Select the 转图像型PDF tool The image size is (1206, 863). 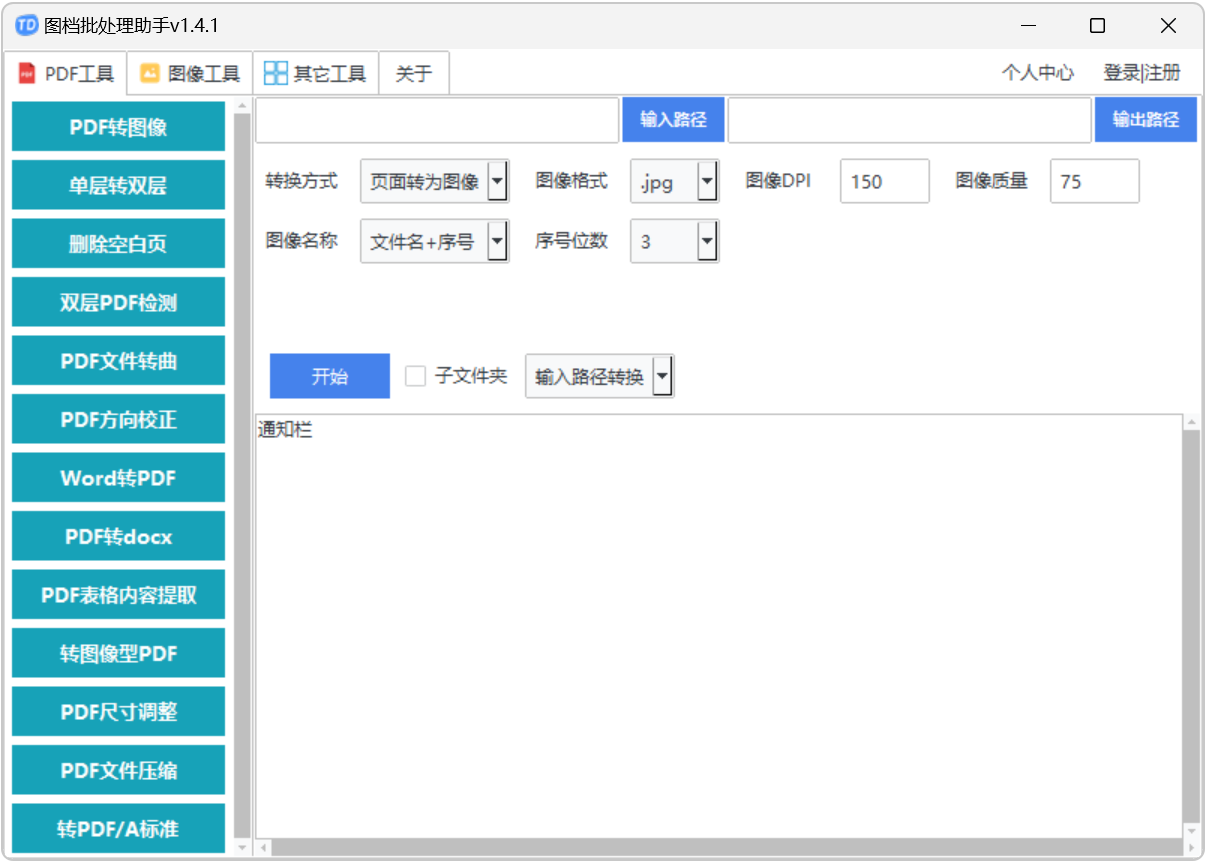118,653
